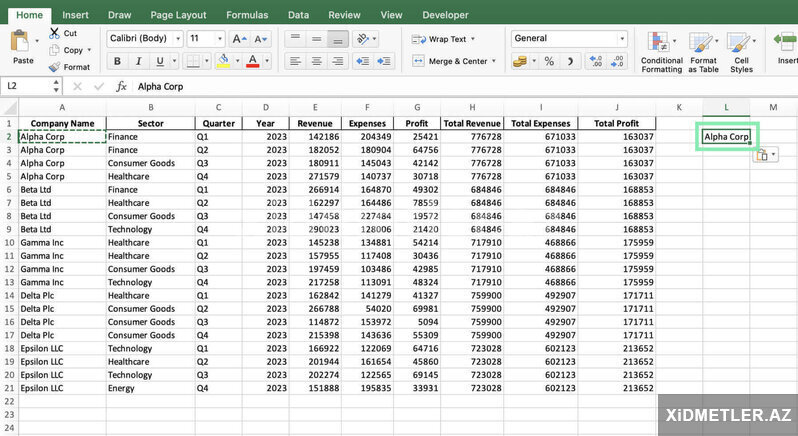Click the accounting currency format icon
Image resolution: width=798 pixels, height=436 pixels.
520,62
